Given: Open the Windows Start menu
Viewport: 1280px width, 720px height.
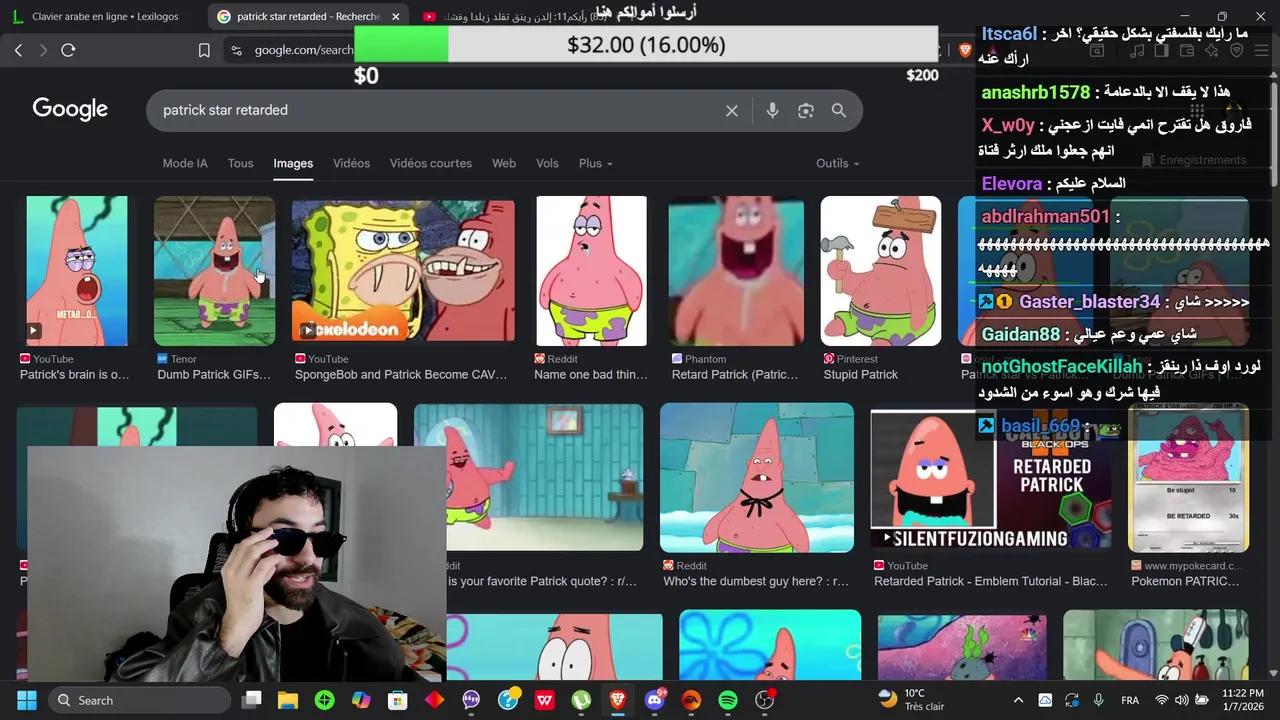Looking at the screenshot, I should [x=27, y=700].
